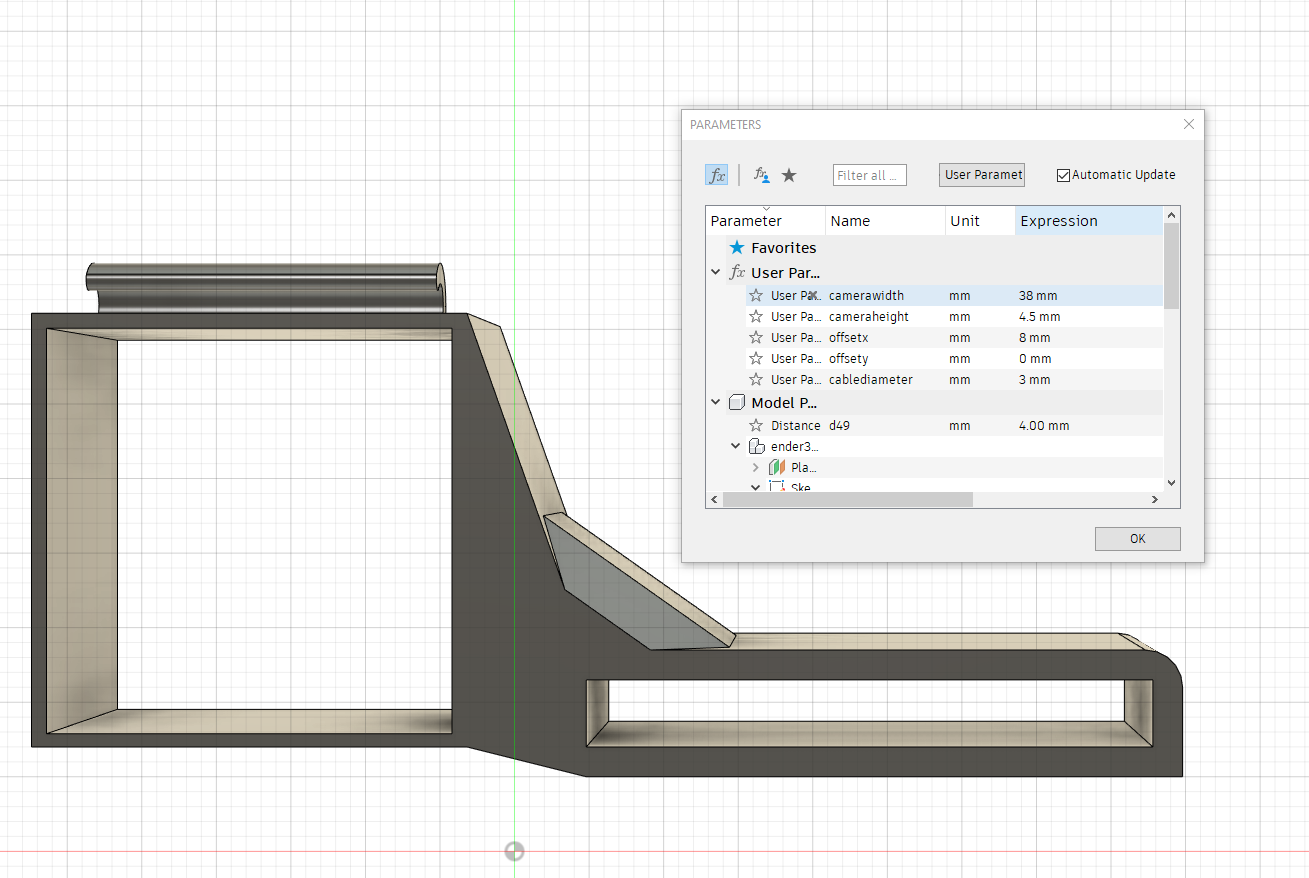The height and width of the screenshot is (878, 1309).
Task: Click the 0 mm expression value
Action: point(1035,359)
